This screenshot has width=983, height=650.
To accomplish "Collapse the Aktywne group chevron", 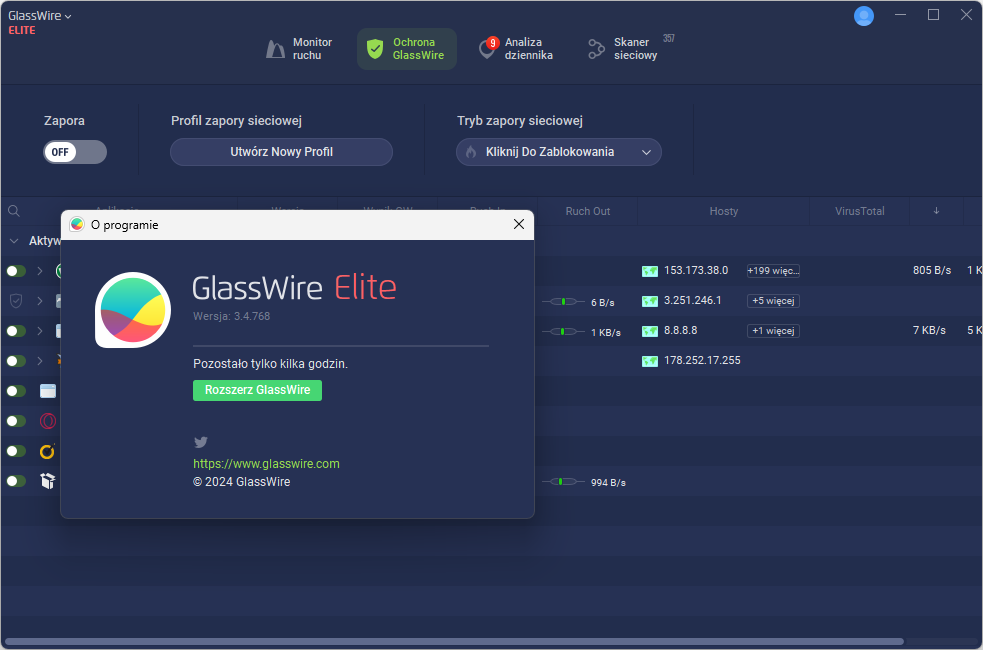I will tap(14, 241).
